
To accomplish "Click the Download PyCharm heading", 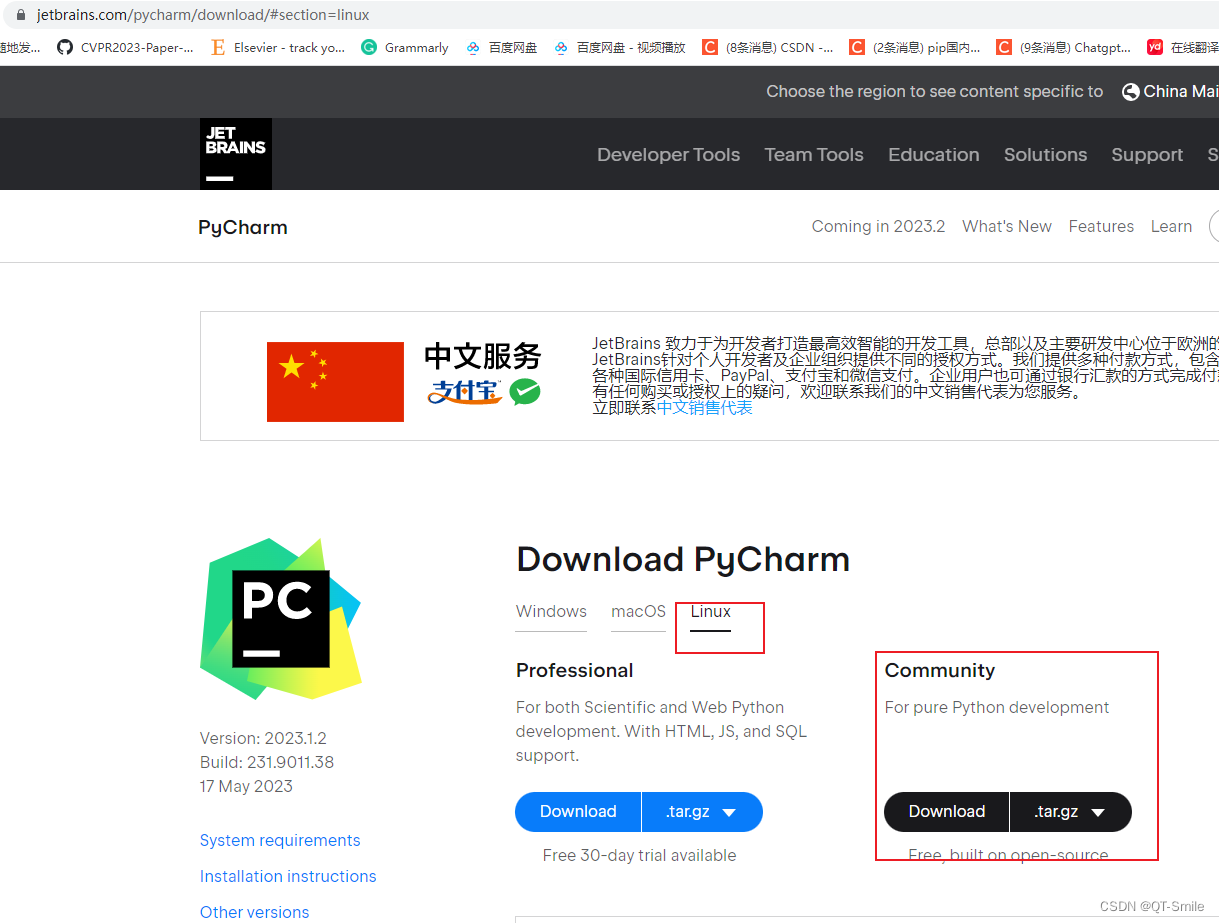I will [683, 559].
